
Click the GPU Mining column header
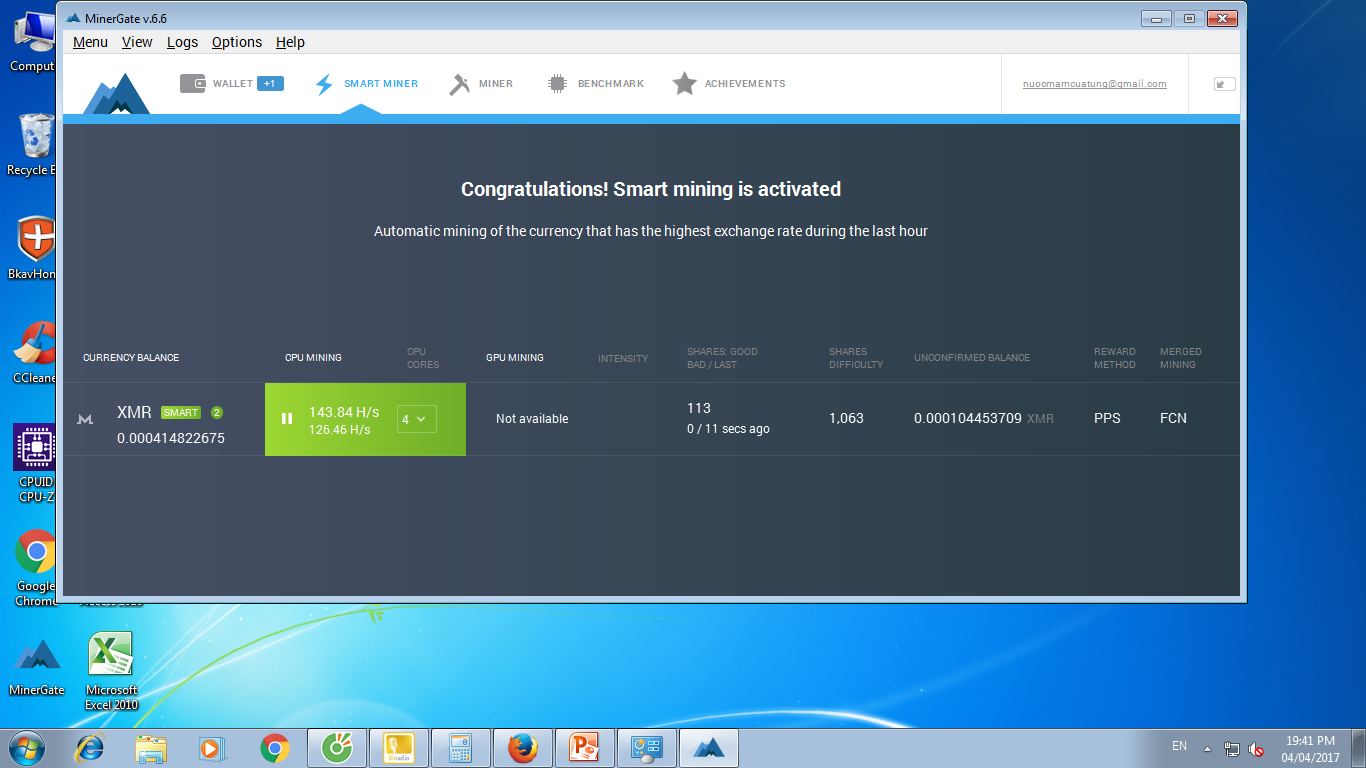point(515,358)
